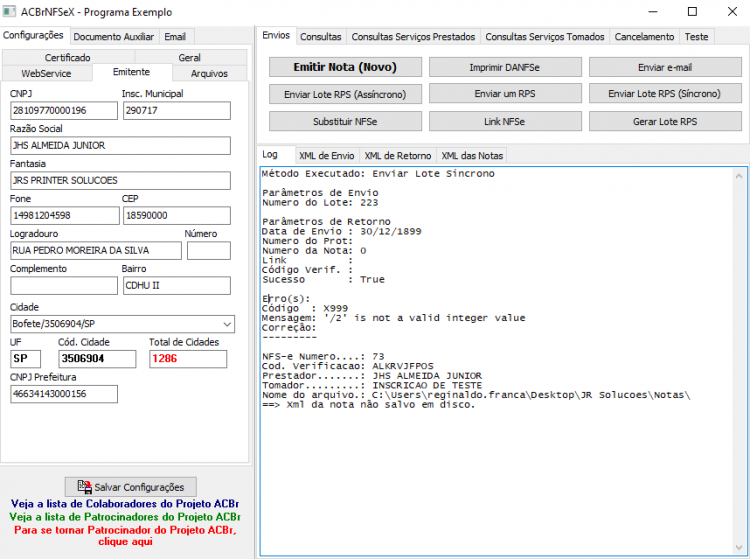Open the Teste tab
Image resolution: width=750 pixels, height=559 pixels.
tap(696, 37)
